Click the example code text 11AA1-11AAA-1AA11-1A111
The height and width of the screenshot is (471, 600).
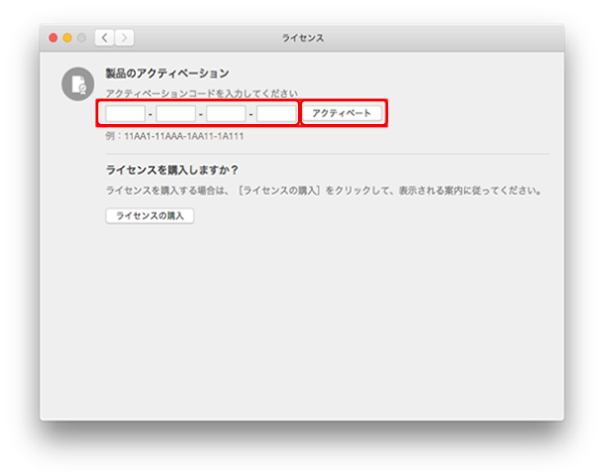click(x=184, y=136)
